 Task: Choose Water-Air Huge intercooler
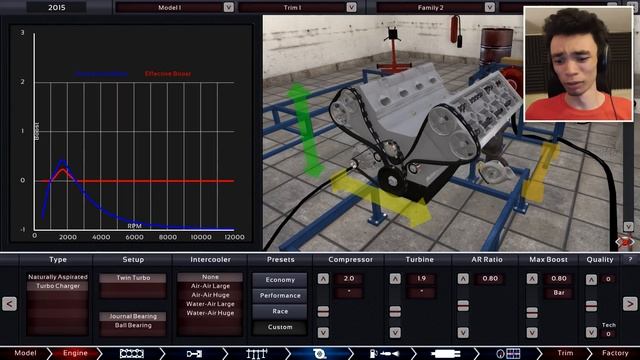(210, 313)
